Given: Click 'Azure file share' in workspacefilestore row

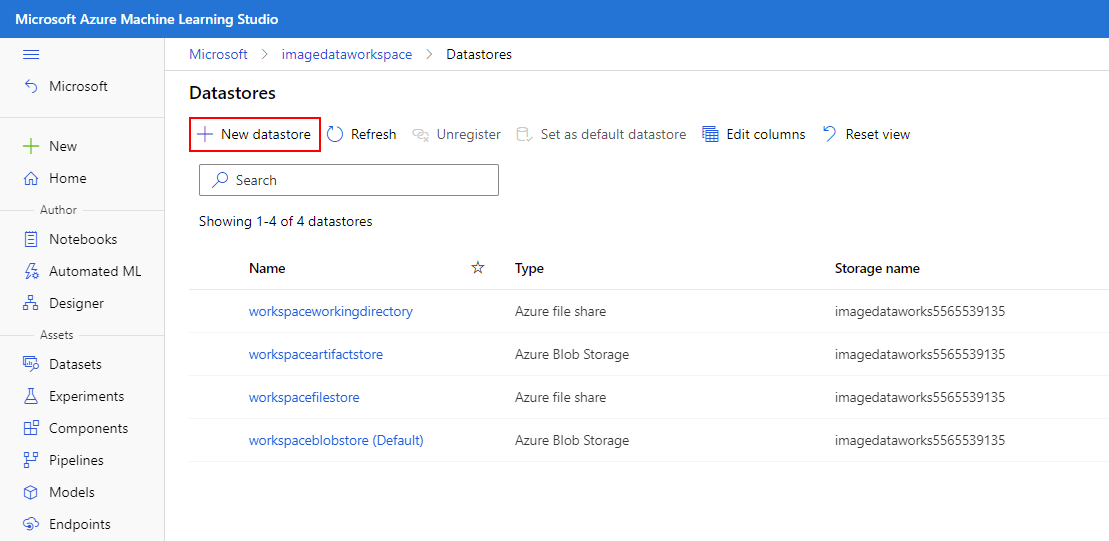Looking at the screenshot, I should pyautogui.click(x=560, y=397).
